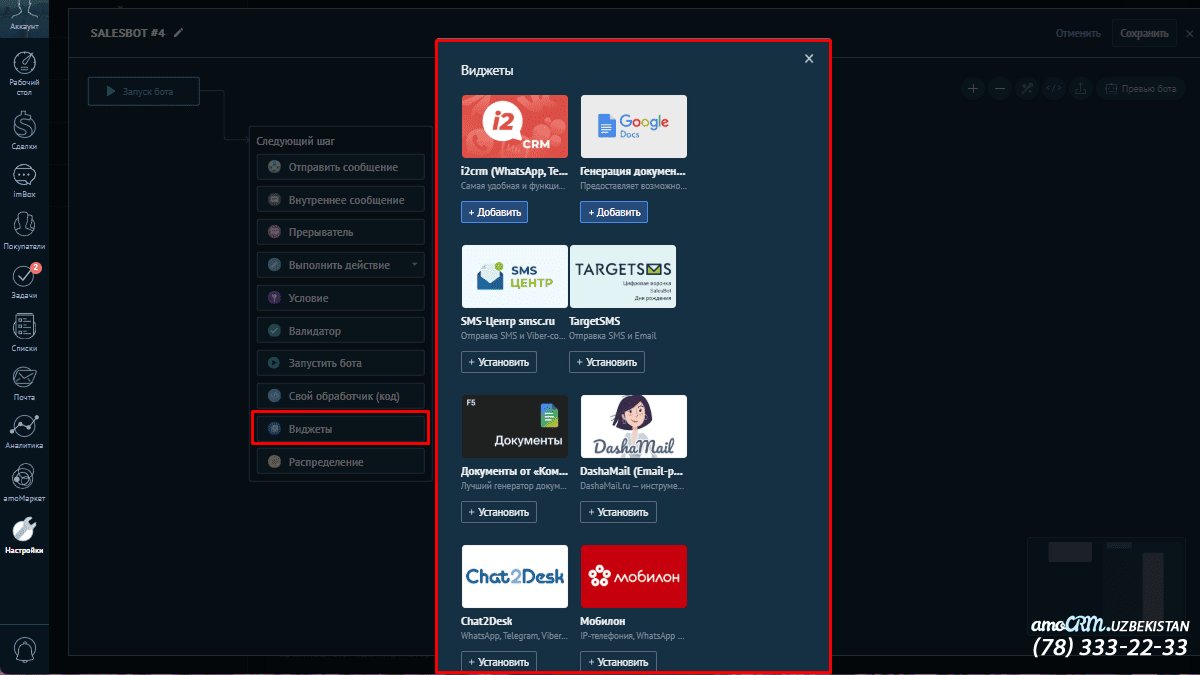1200x675 pixels.
Task: Install the Мобилон widget
Action: [x=618, y=662]
